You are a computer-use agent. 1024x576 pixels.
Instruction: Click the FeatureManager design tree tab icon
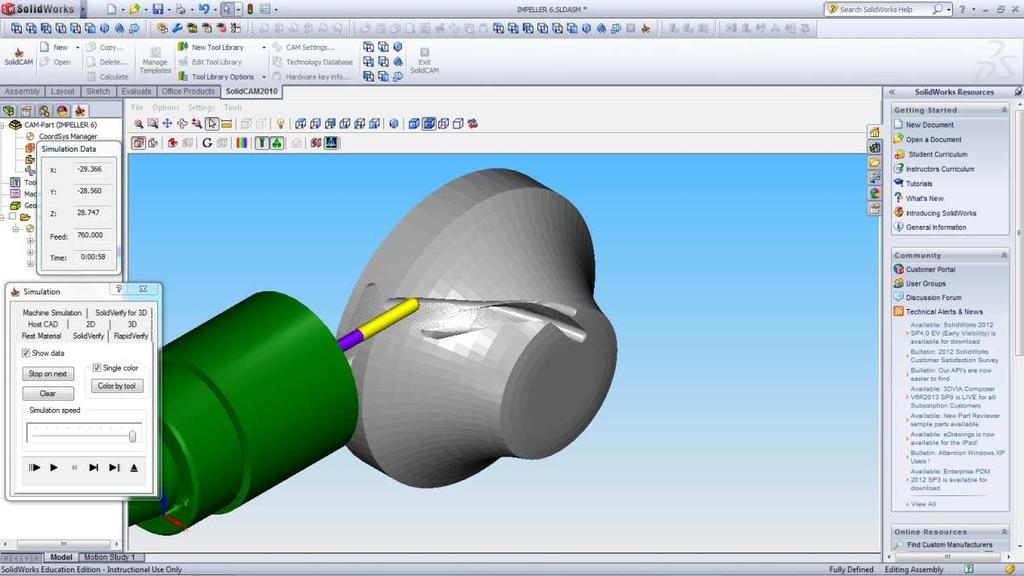8,110
